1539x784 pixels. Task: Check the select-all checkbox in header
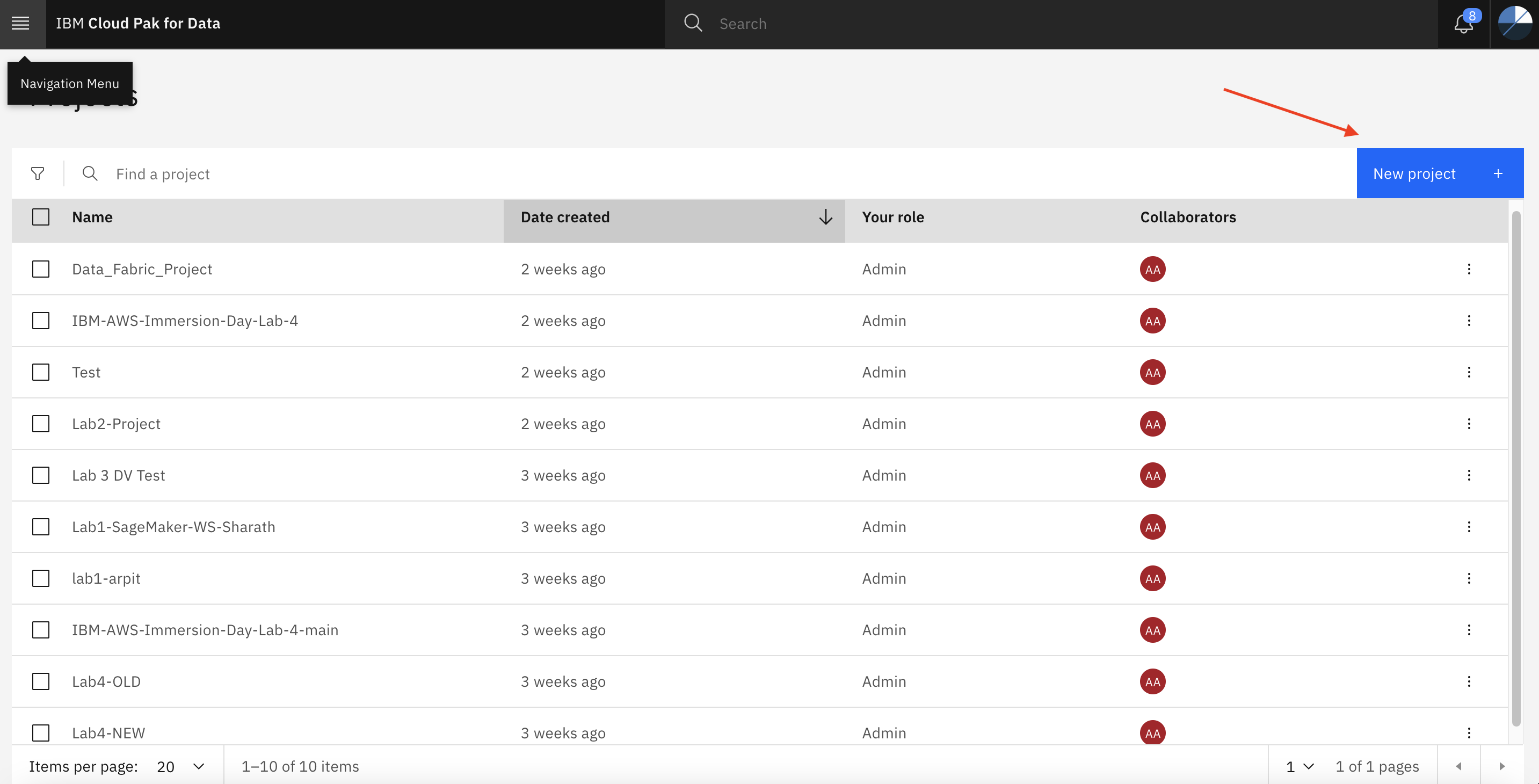tap(41, 217)
